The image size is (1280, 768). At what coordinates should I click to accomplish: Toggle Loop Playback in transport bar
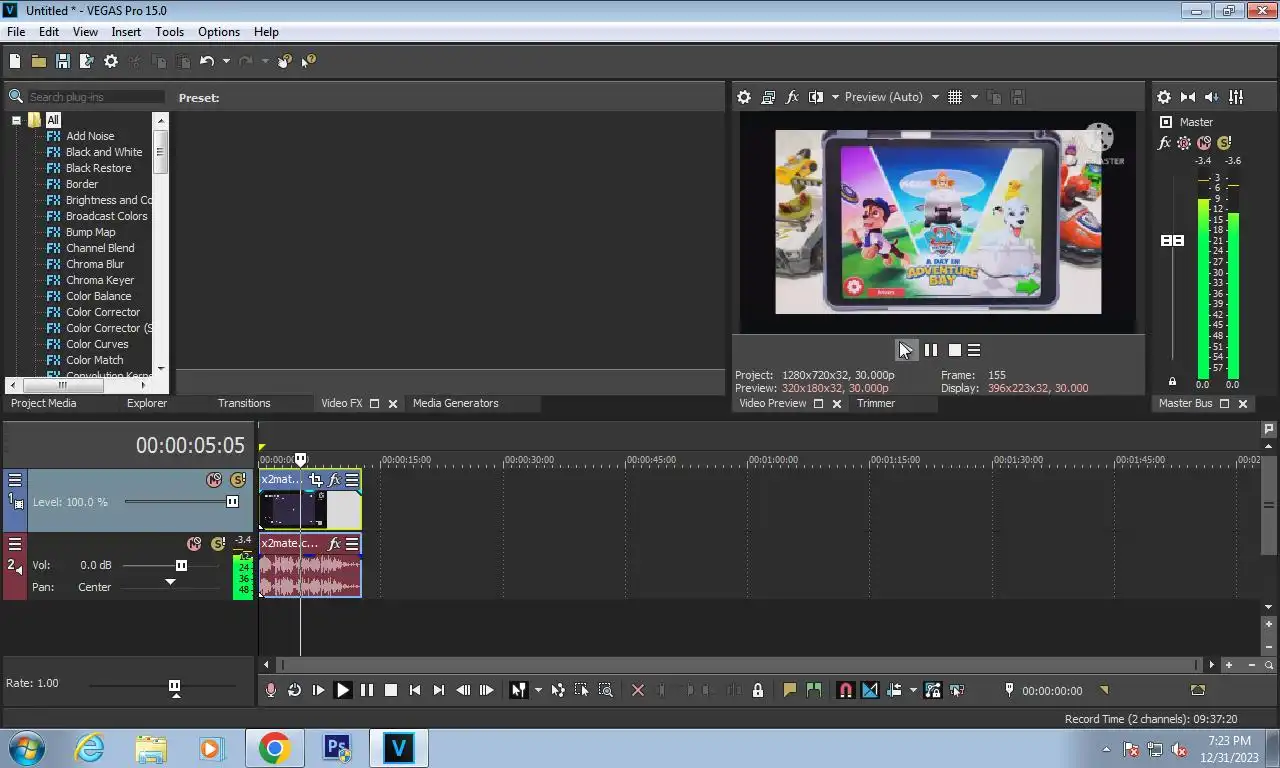(x=294, y=690)
